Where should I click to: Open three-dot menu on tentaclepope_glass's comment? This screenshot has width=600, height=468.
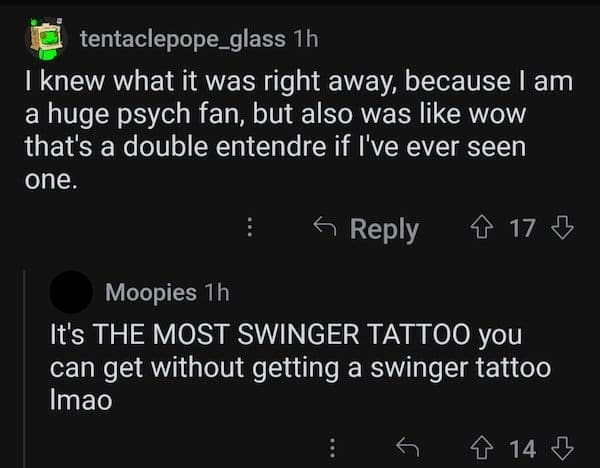tap(250, 228)
